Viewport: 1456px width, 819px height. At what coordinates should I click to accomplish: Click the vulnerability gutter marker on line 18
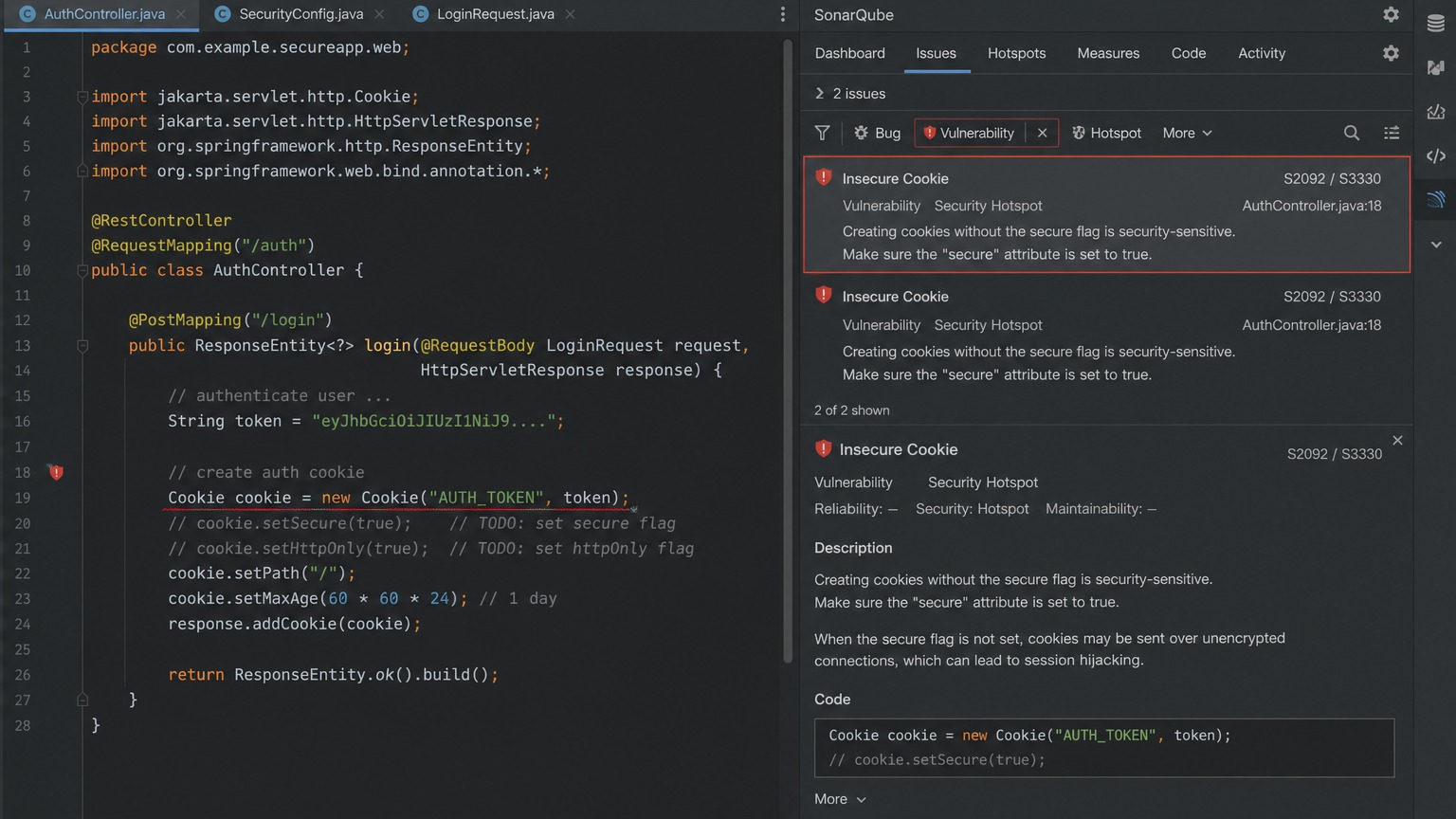click(x=56, y=472)
